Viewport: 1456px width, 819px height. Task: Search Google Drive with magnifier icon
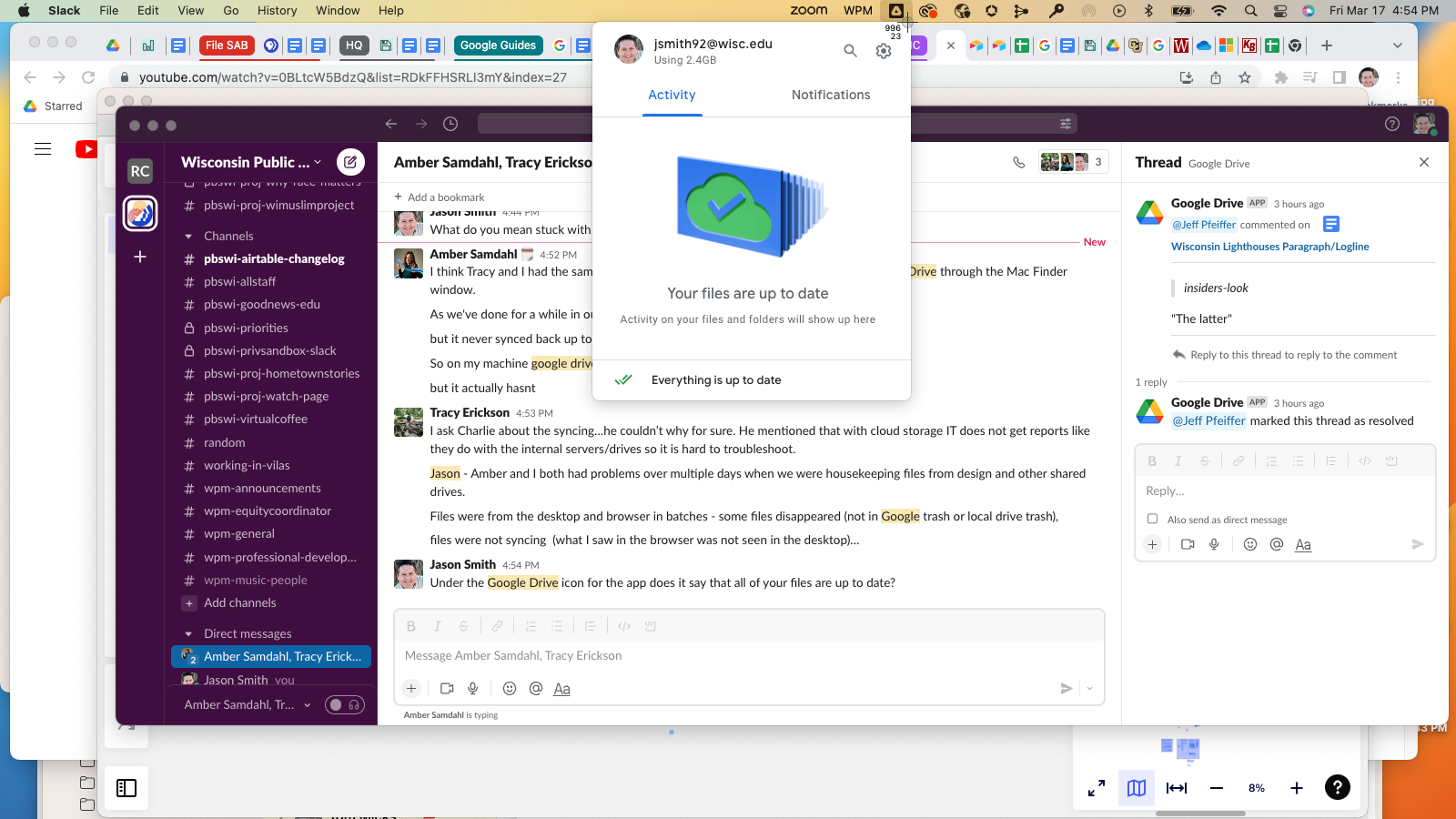click(850, 51)
